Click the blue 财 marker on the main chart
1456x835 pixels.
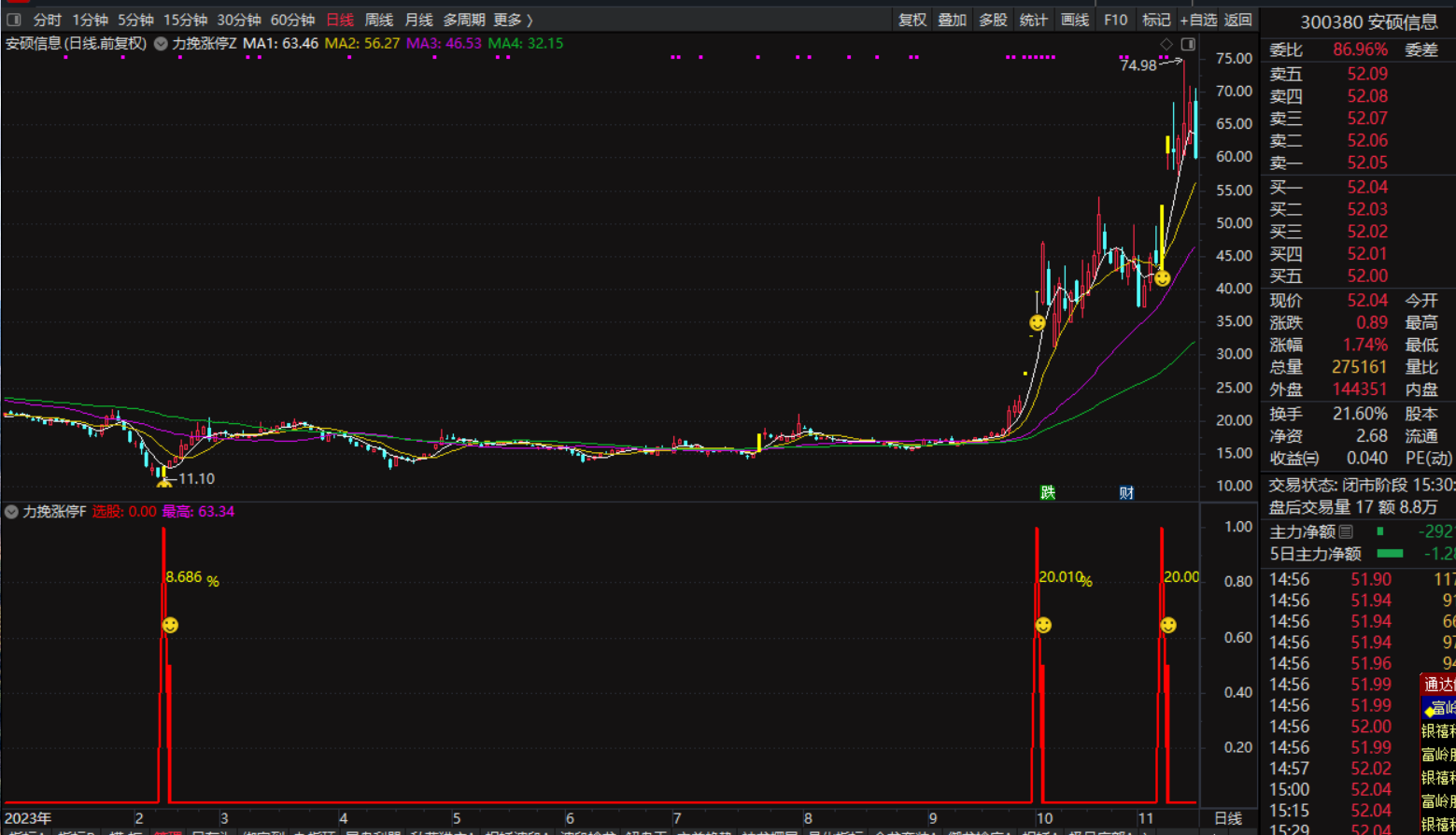coord(1126,492)
